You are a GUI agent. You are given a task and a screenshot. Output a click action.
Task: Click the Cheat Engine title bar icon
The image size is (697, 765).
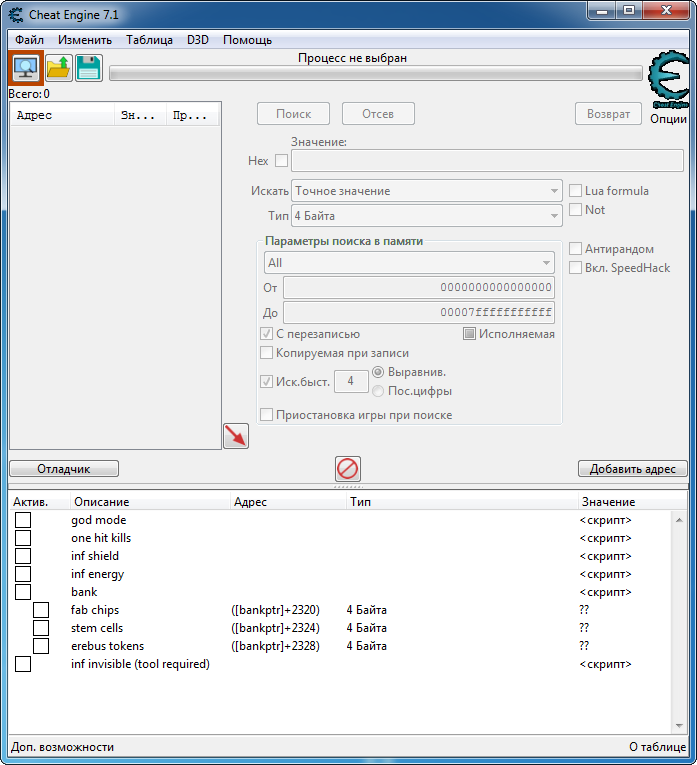(x=16, y=15)
